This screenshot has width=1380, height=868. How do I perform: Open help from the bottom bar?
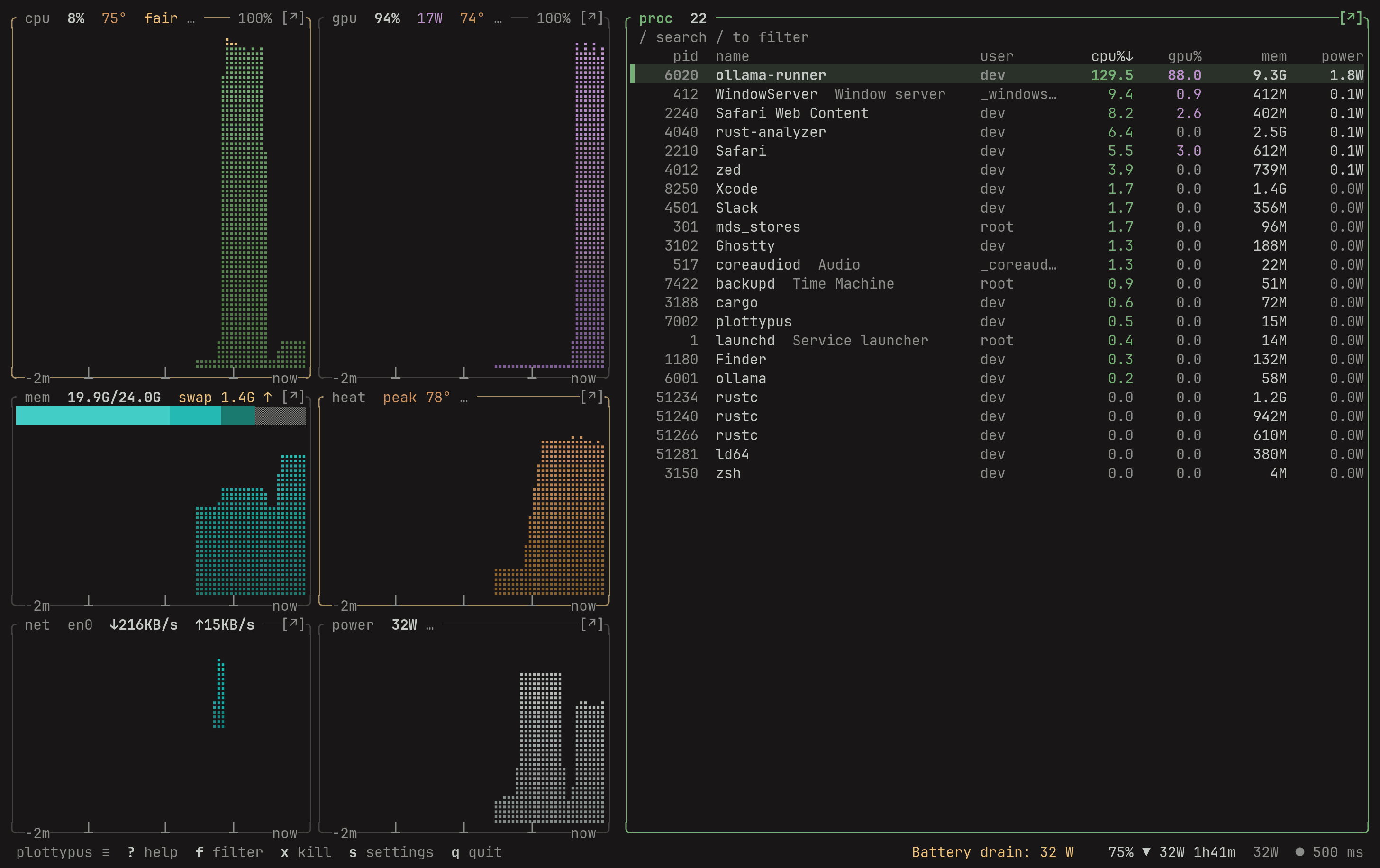click(x=153, y=852)
